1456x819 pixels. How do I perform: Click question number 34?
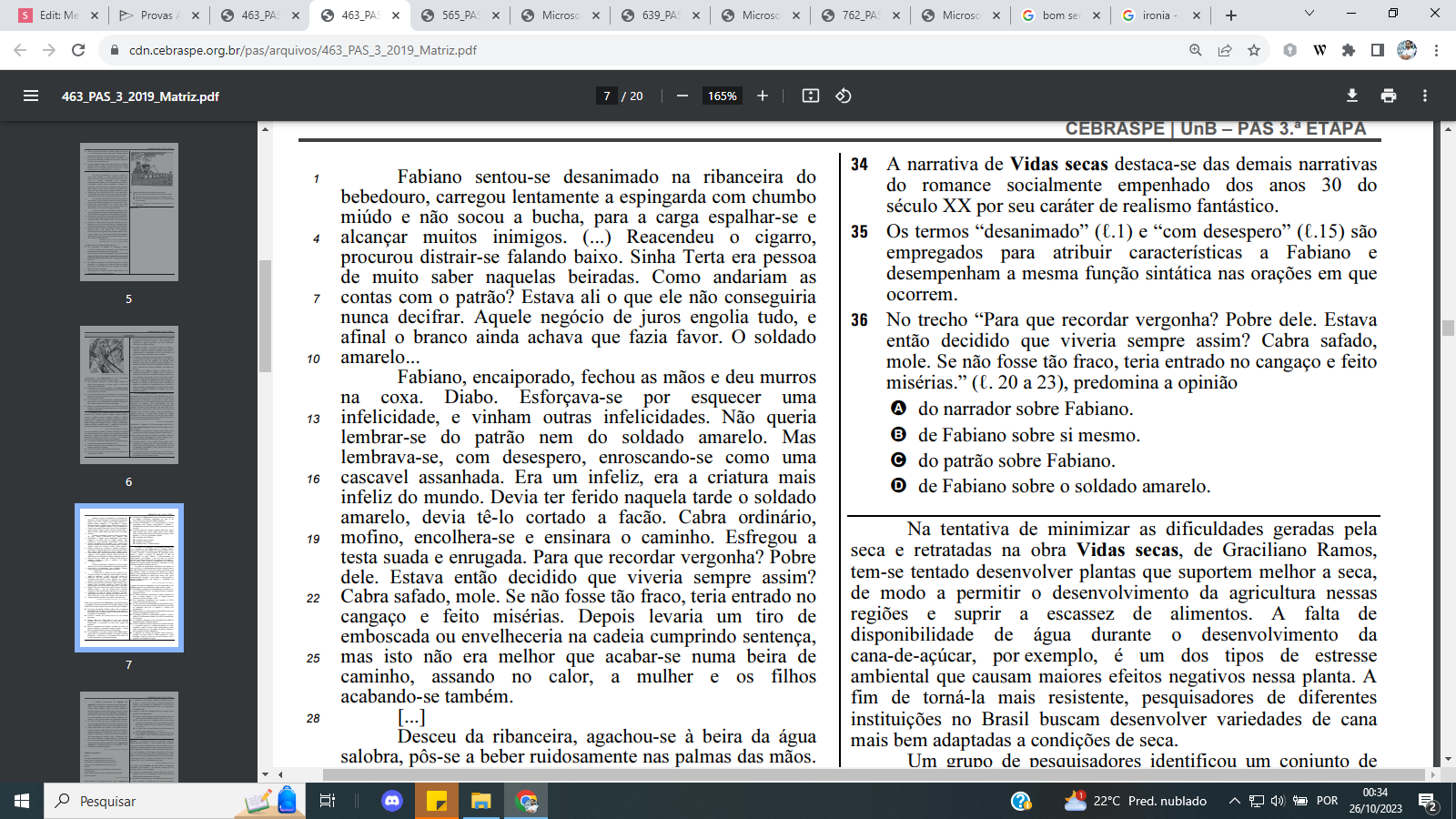(860, 165)
